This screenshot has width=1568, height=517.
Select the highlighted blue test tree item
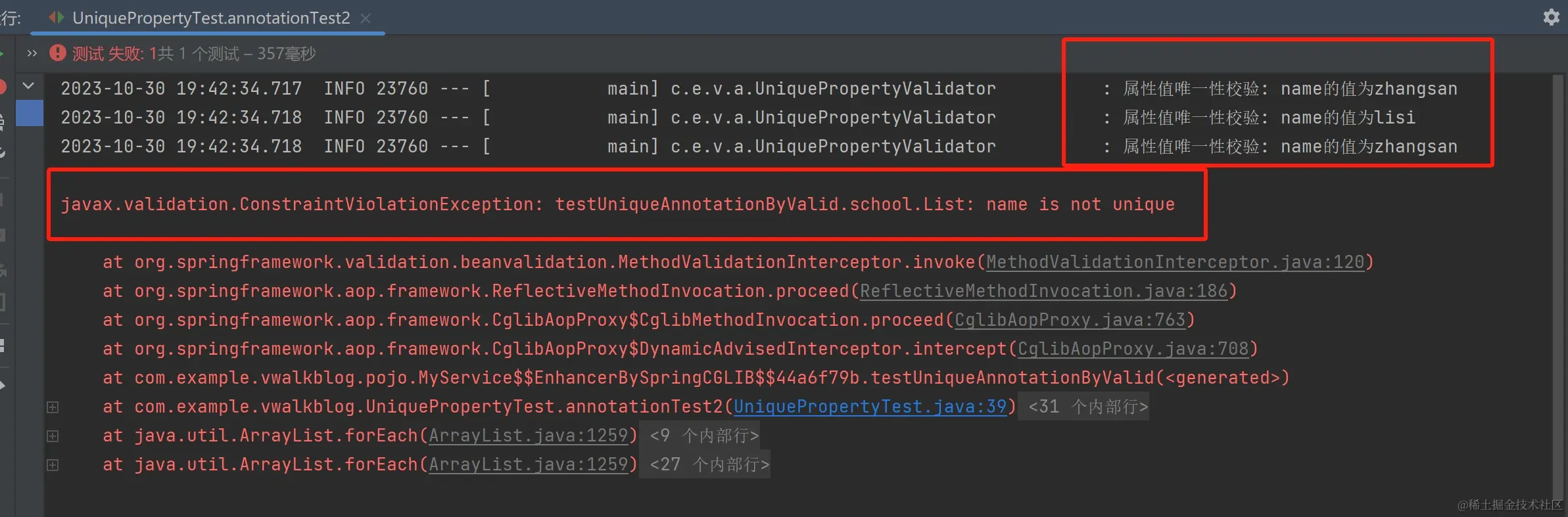point(29,113)
